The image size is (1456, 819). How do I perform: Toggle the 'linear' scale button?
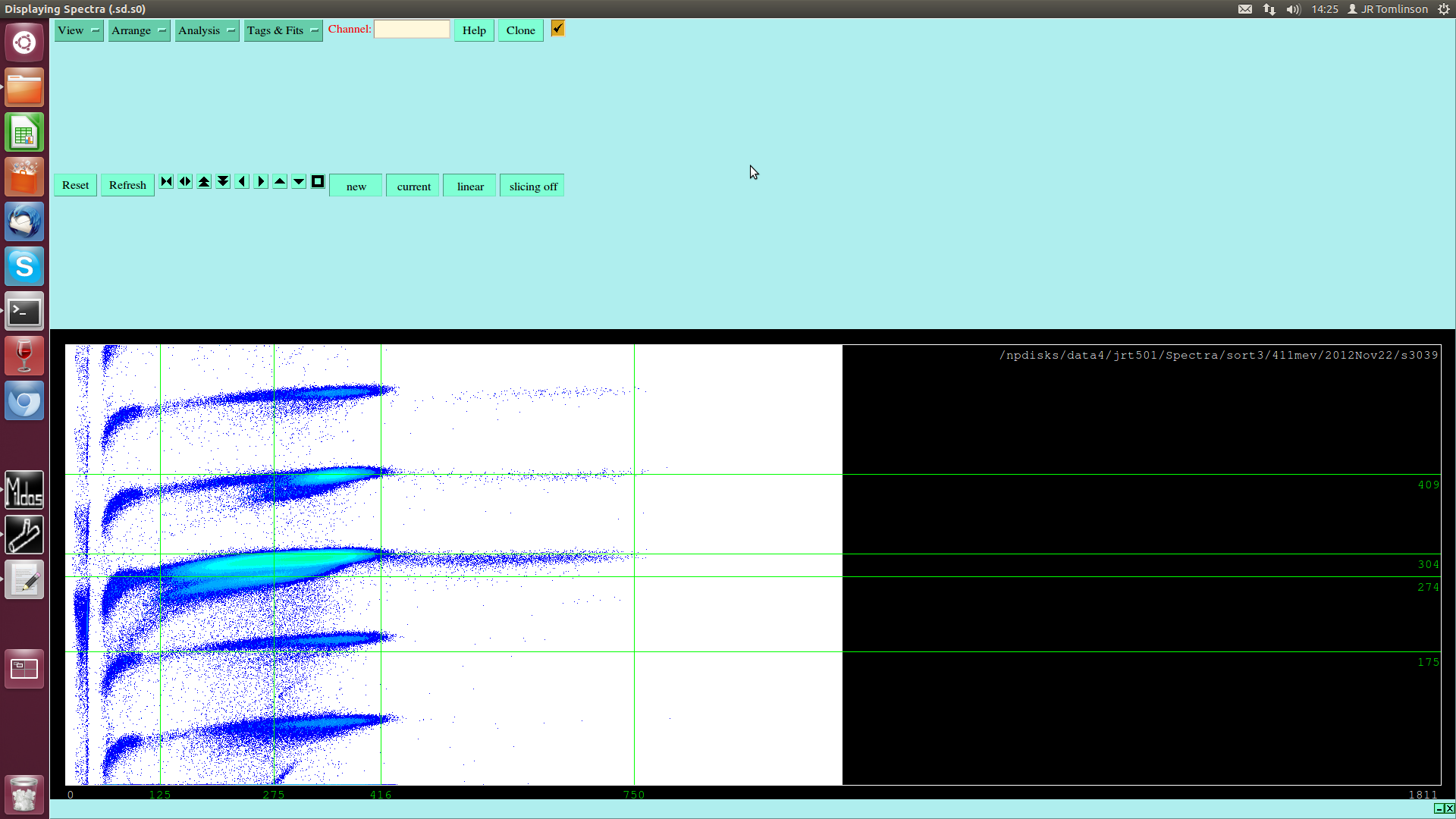(470, 186)
